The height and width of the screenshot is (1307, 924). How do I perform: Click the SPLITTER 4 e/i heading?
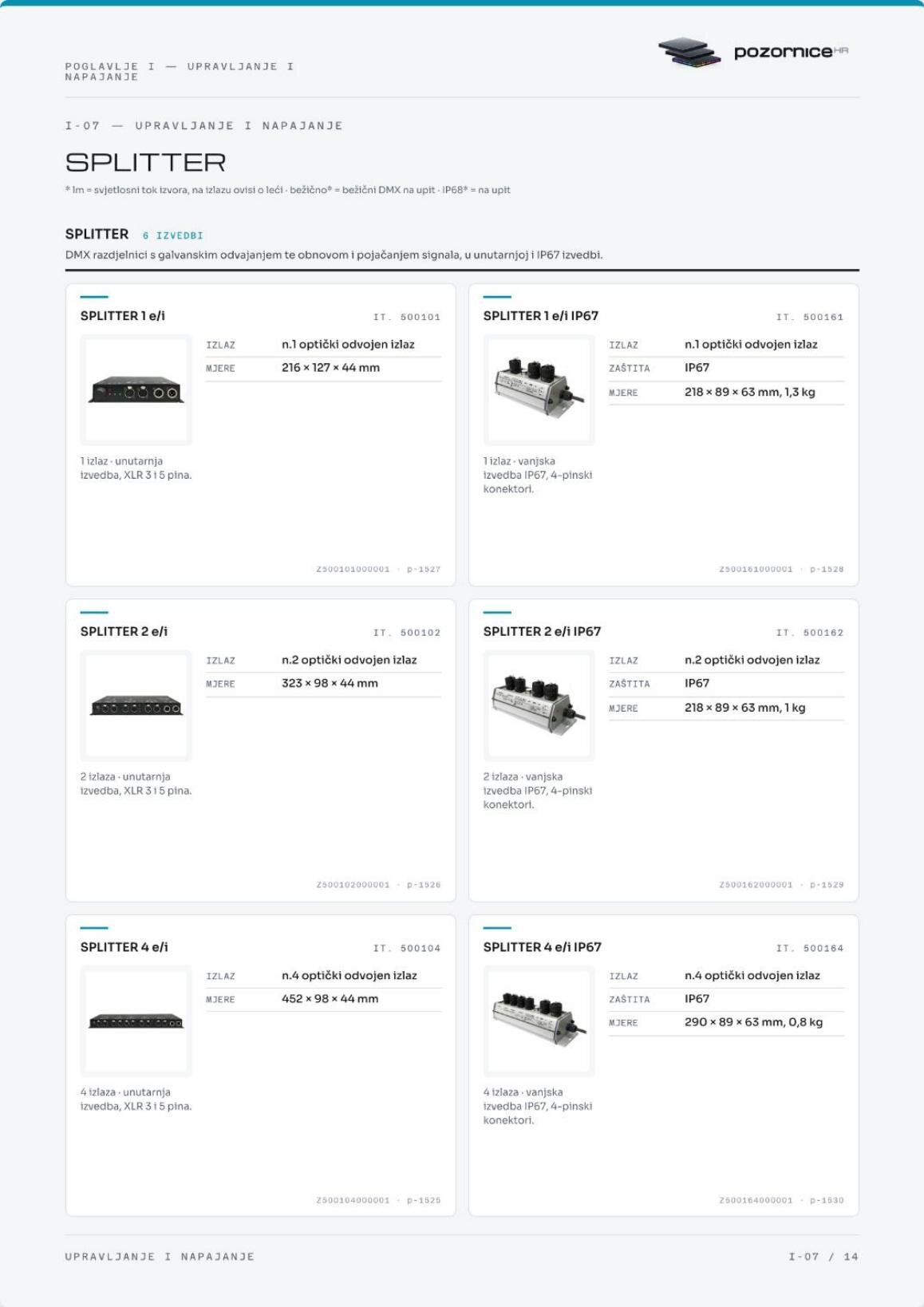pyautogui.click(x=124, y=947)
